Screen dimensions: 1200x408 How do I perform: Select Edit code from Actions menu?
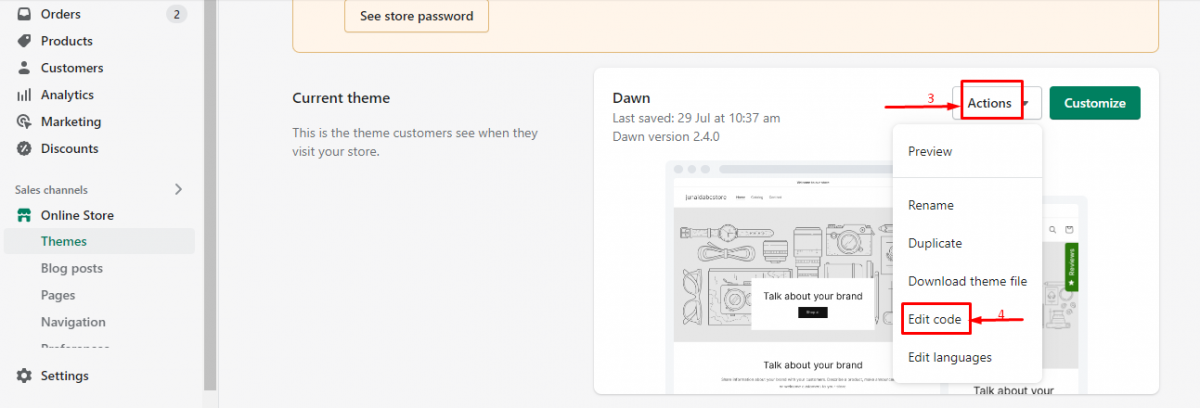(x=935, y=319)
